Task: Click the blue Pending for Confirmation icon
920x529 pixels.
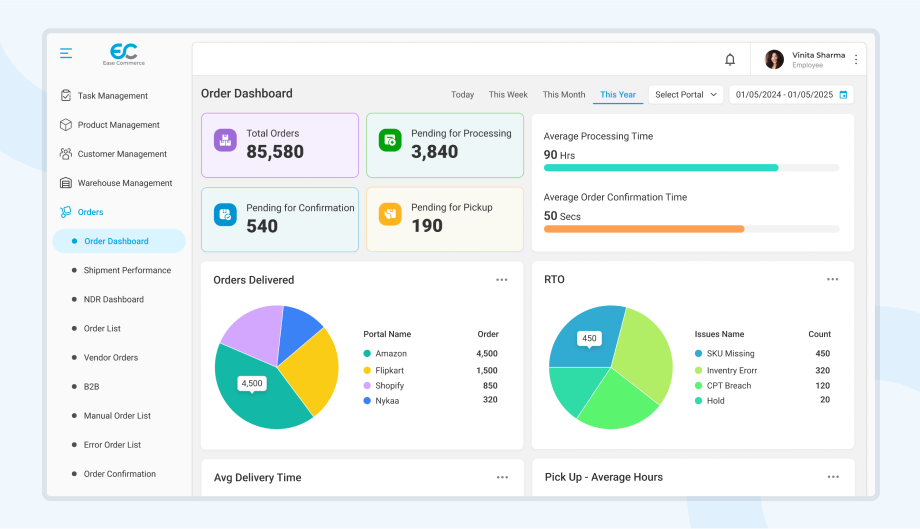Action: tap(225, 215)
